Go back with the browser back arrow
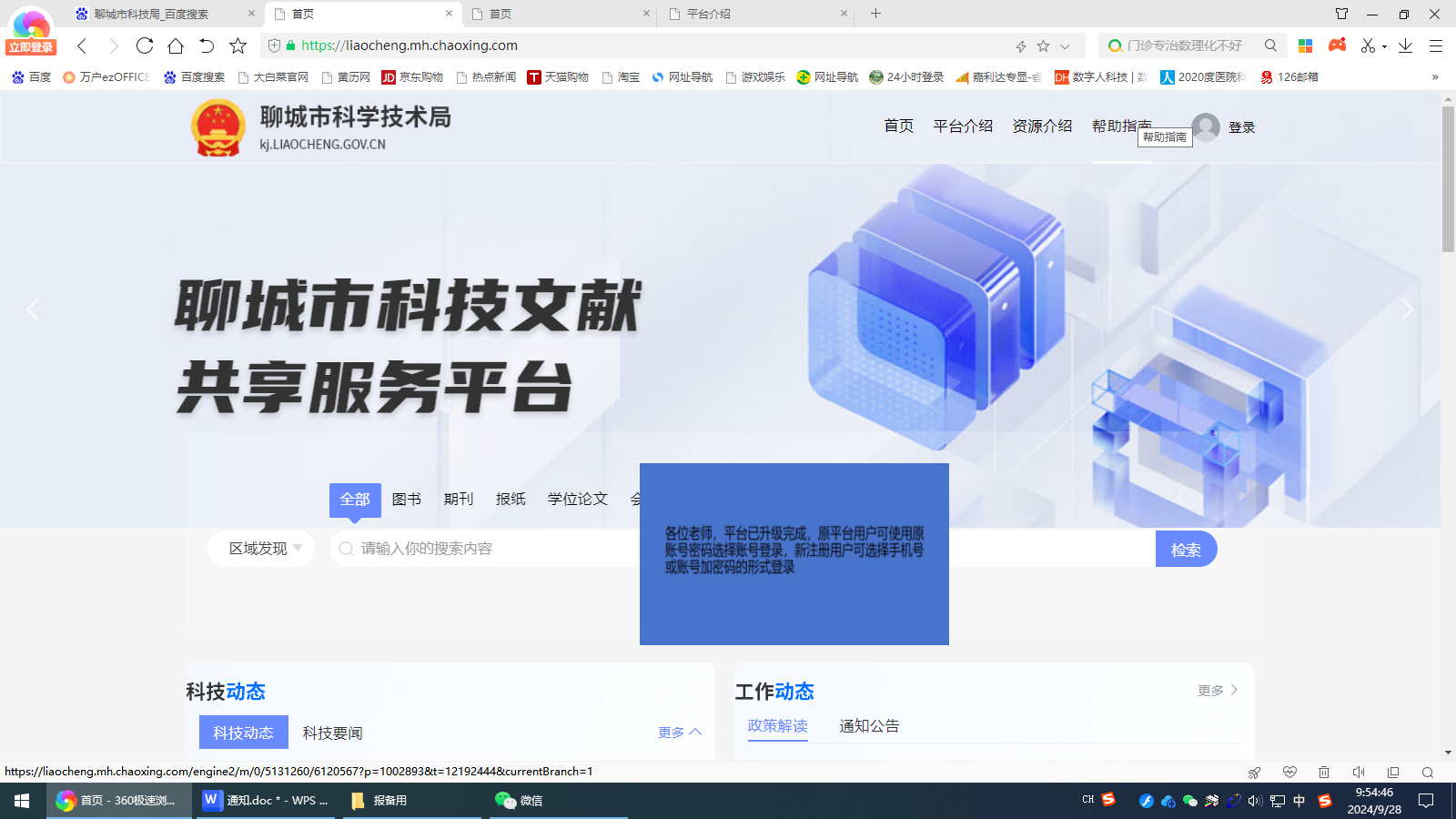Screen dimensions: 1456x819 tap(82, 45)
